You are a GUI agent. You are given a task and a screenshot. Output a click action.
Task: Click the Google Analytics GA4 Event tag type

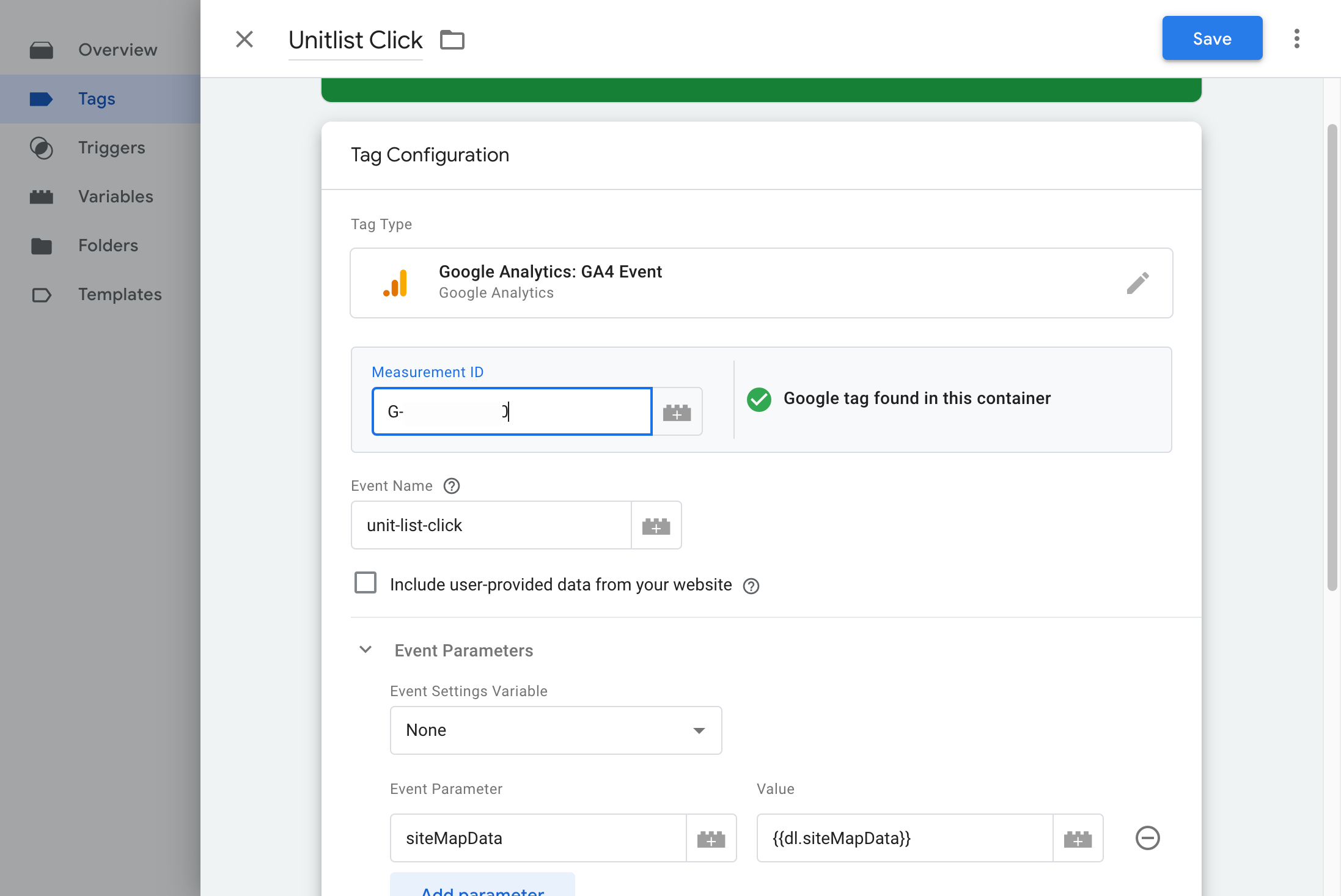click(761, 283)
